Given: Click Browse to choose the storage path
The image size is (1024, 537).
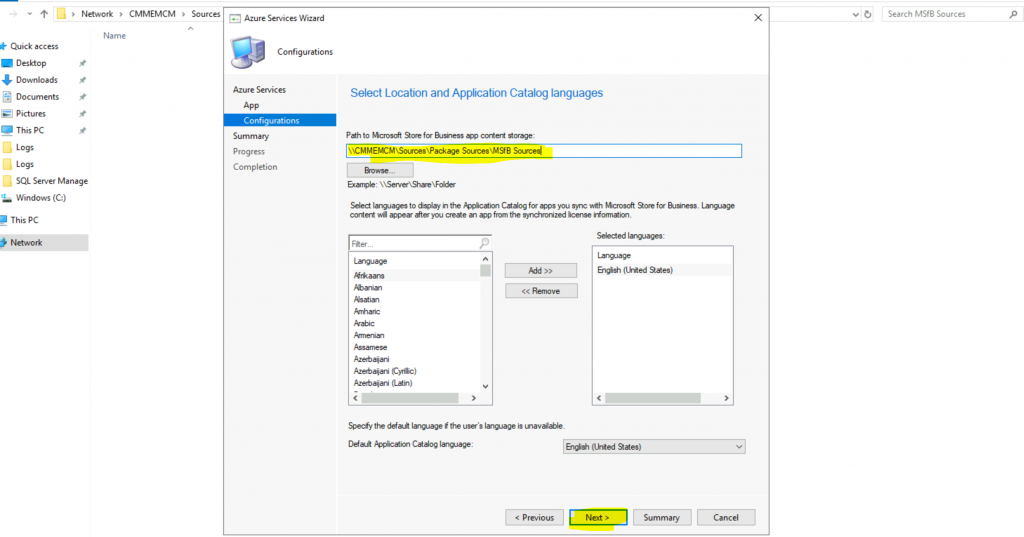Looking at the screenshot, I should pyautogui.click(x=380, y=170).
